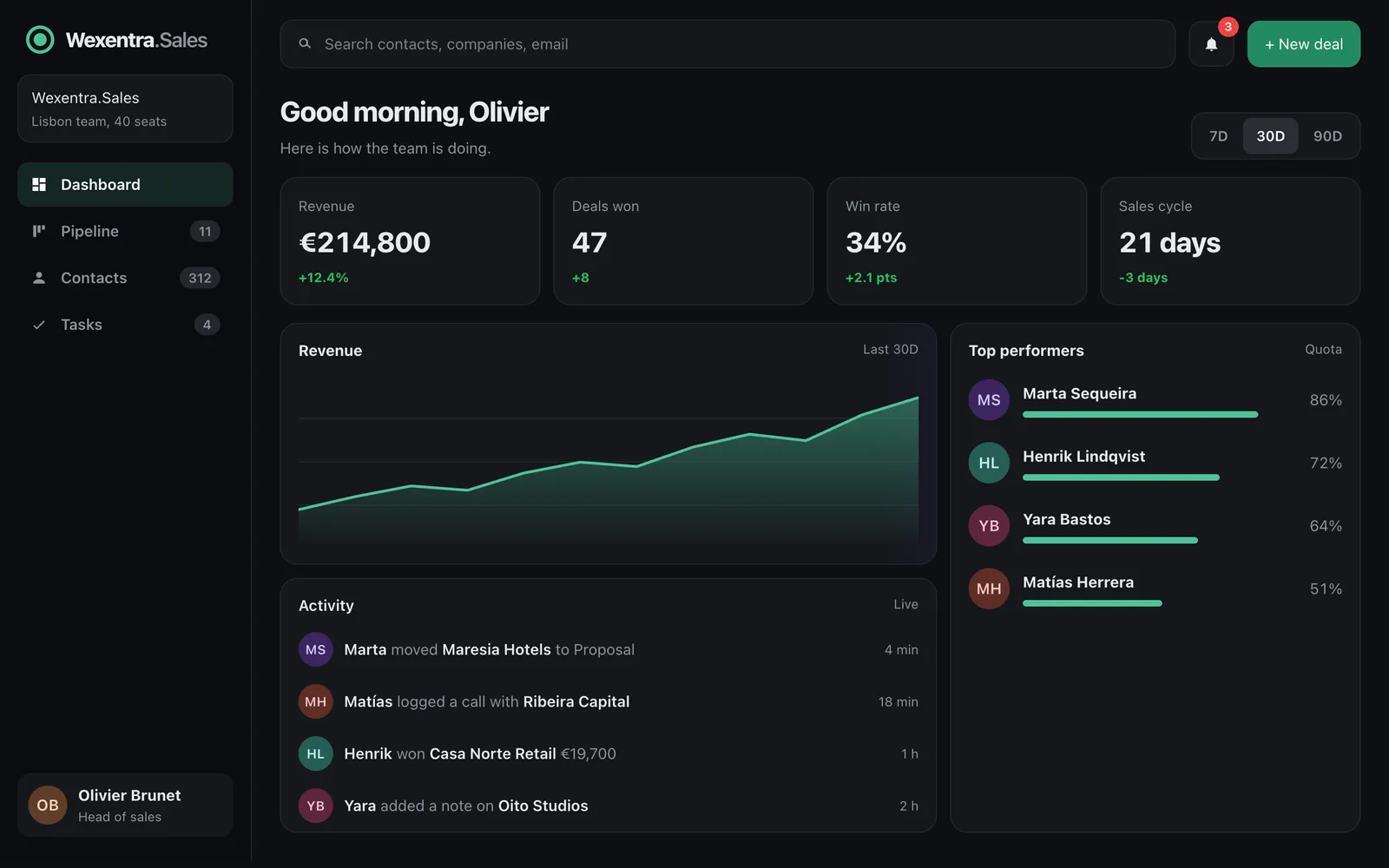Click Olivier Brunet's OB avatar

(48, 806)
